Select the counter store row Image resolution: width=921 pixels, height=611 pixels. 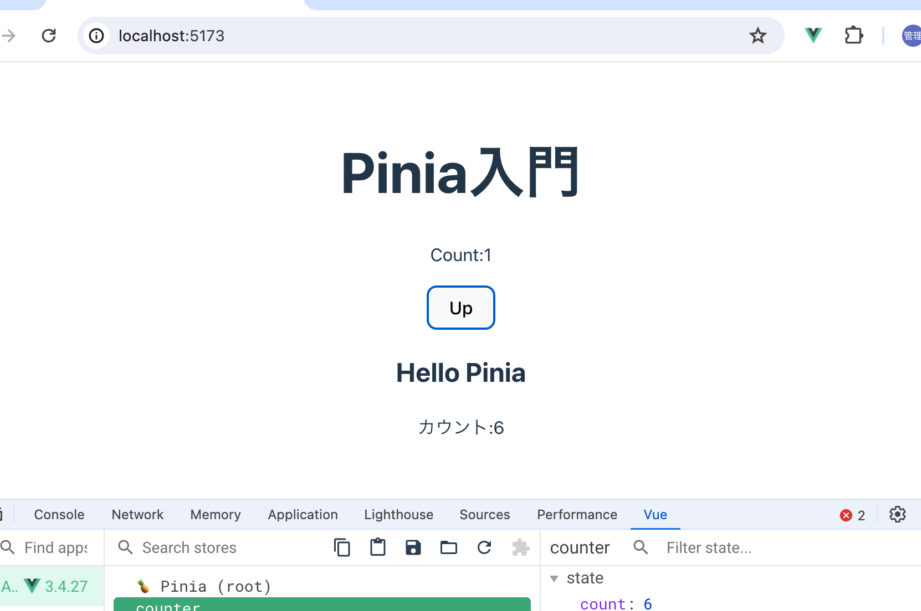pyautogui.click(x=322, y=605)
